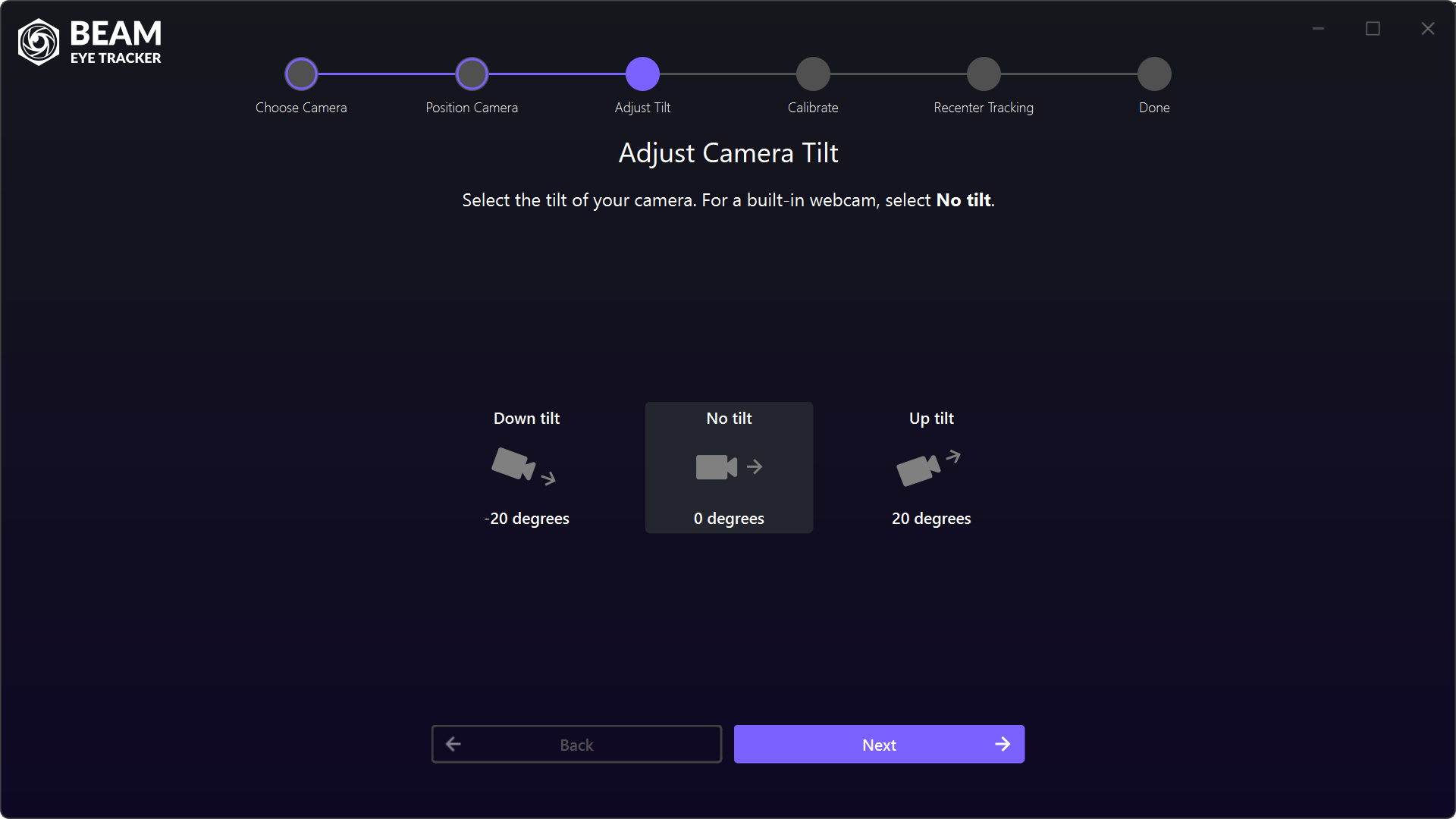Click the Adjust Camera Tilt heading
This screenshot has width=1456, height=819.
728,153
